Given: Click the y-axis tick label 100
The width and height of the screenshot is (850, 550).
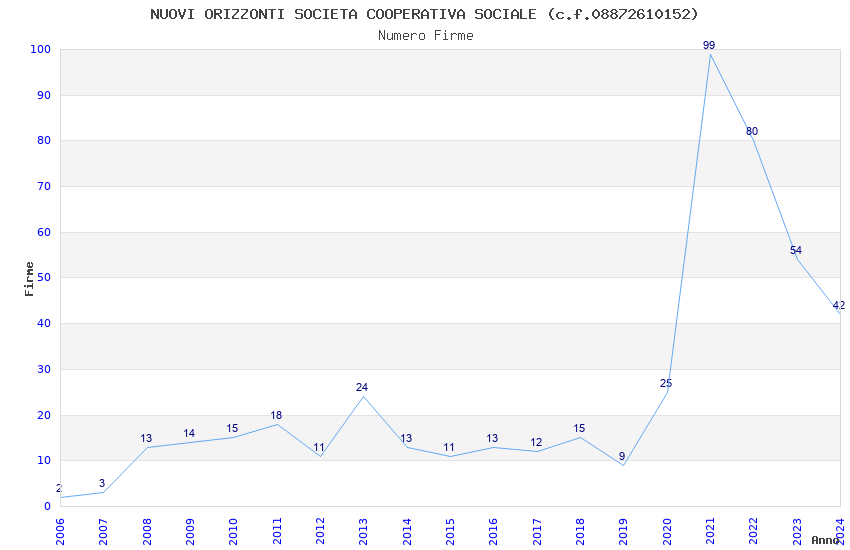Looking at the screenshot, I should pyautogui.click(x=41, y=49).
